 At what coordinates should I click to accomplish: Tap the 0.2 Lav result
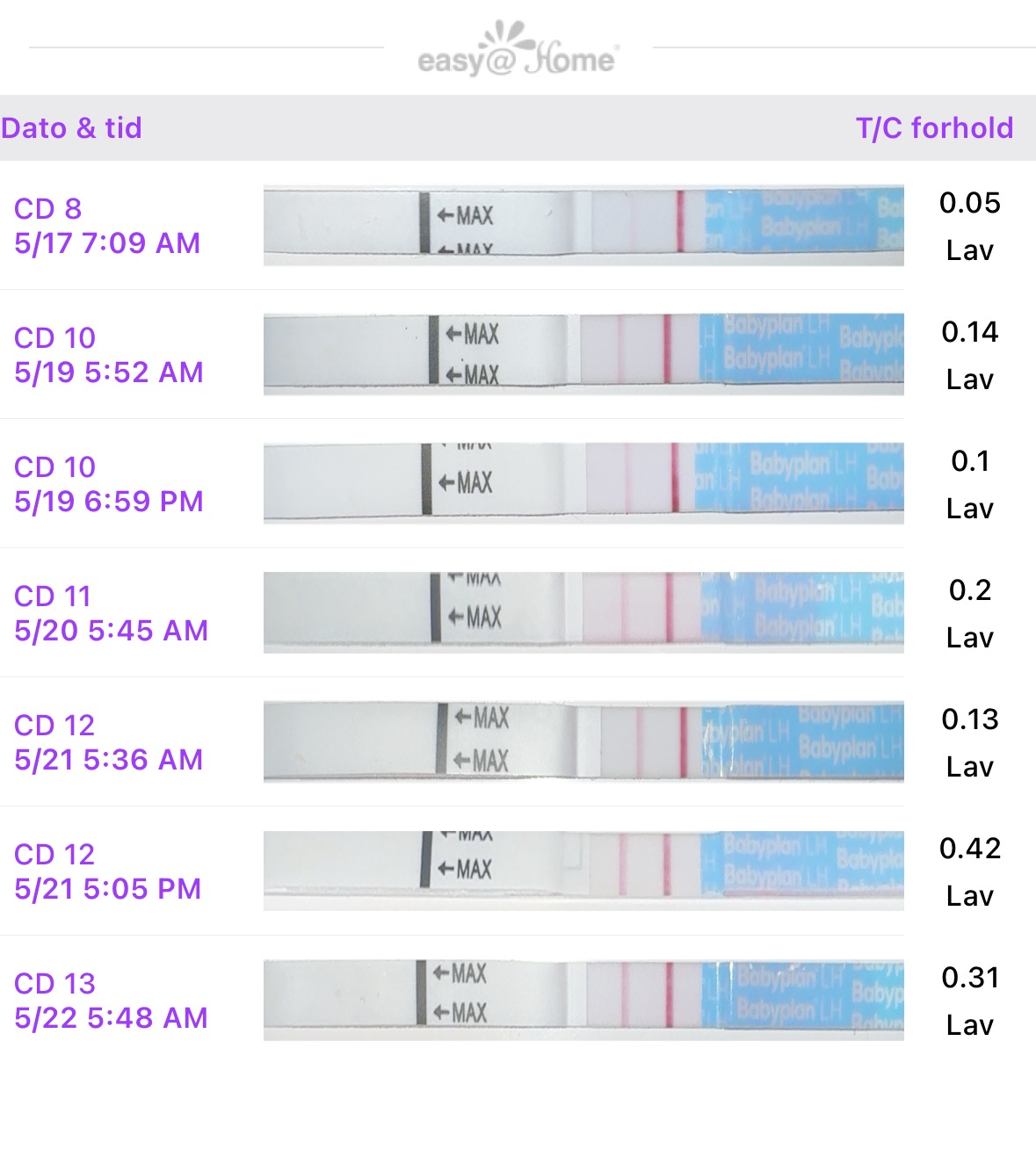tap(969, 613)
